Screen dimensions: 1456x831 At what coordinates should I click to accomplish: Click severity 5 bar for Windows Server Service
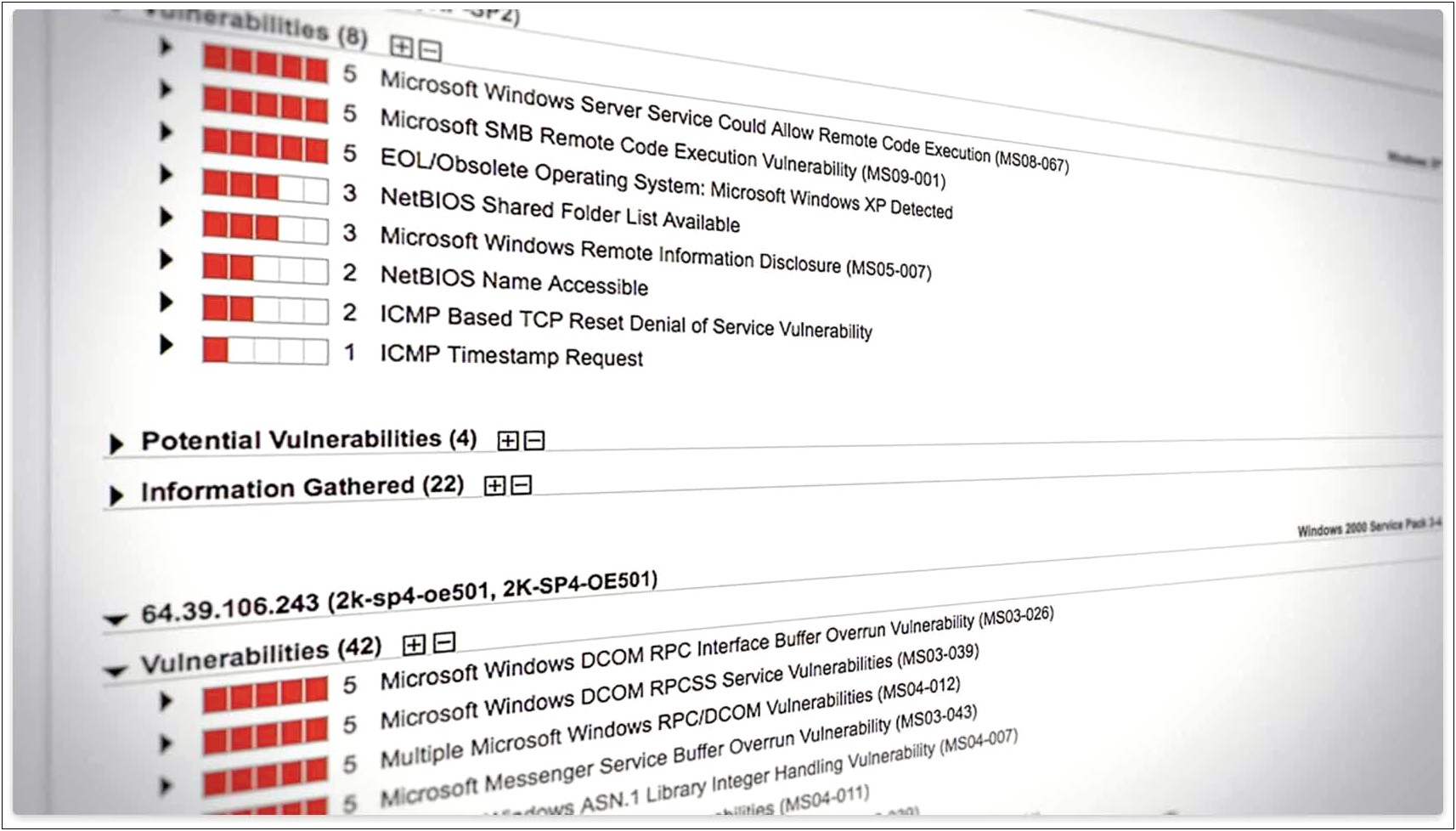pos(265,64)
